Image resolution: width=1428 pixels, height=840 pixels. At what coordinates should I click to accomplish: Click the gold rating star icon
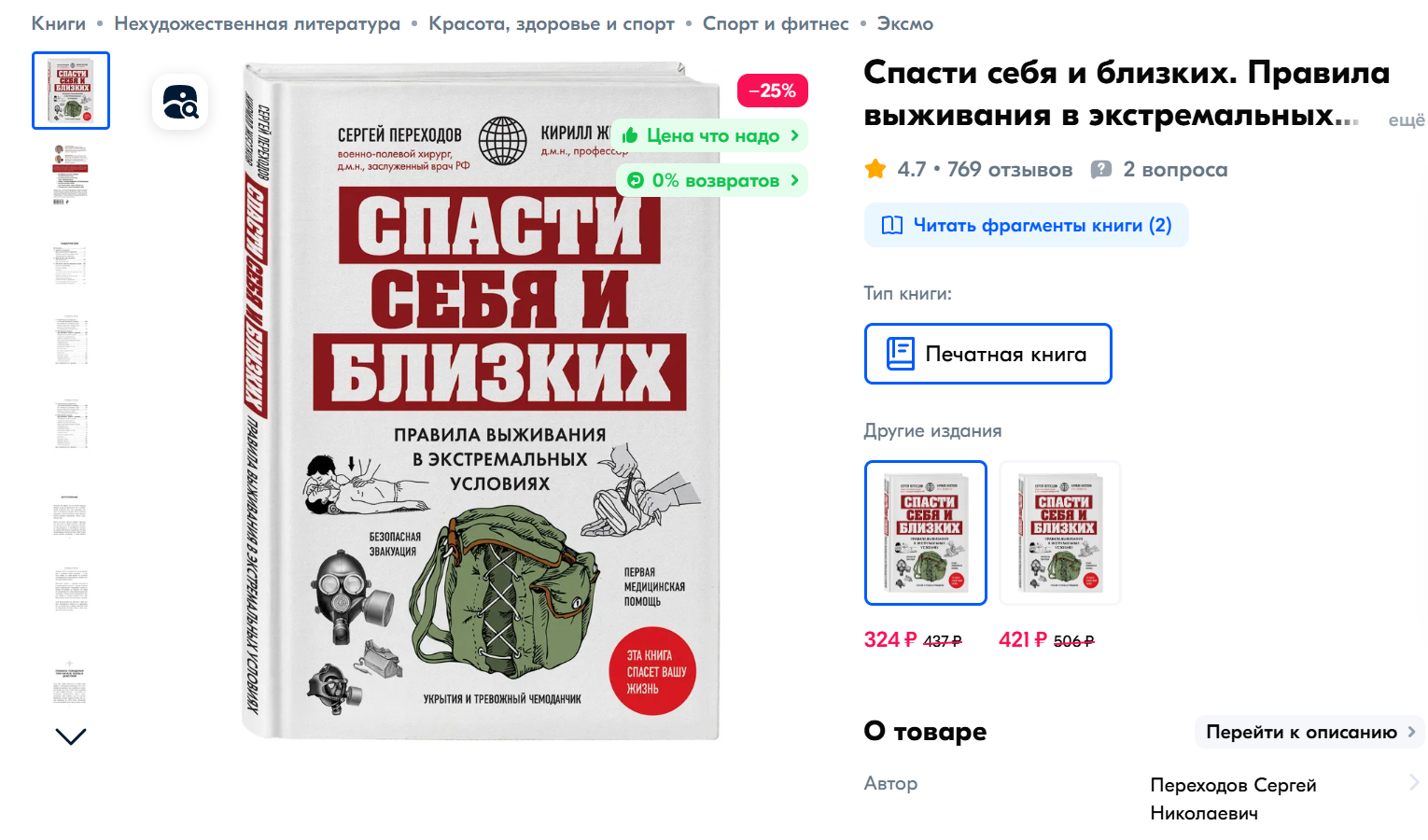click(x=875, y=169)
